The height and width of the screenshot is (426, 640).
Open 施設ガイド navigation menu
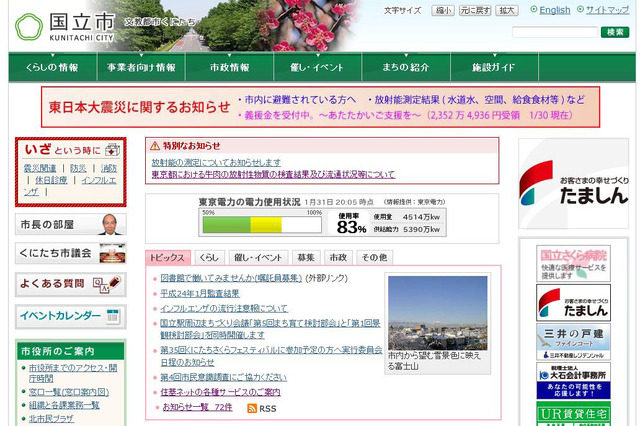[x=494, y=67]
